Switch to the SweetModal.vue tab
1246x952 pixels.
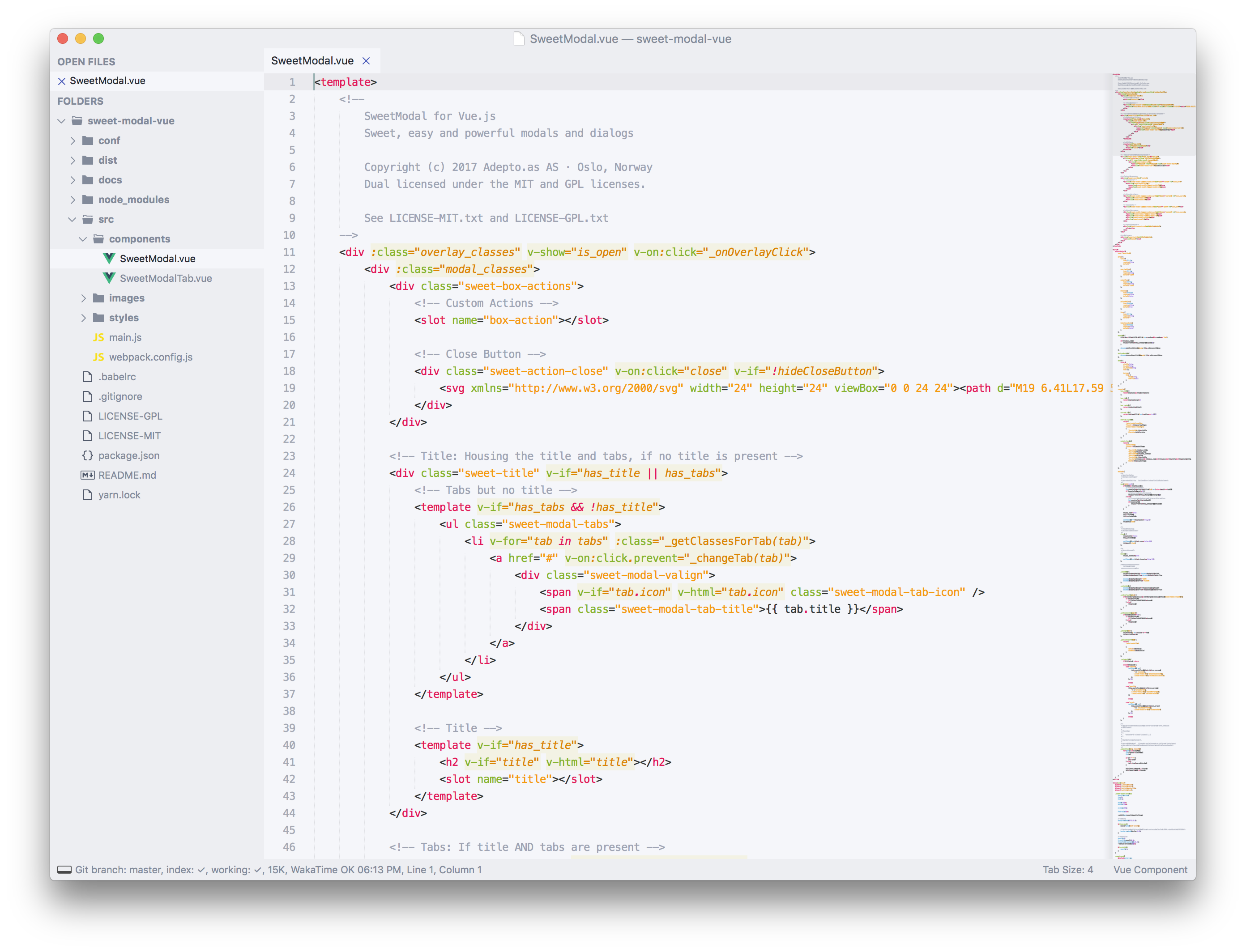[312, 61]
